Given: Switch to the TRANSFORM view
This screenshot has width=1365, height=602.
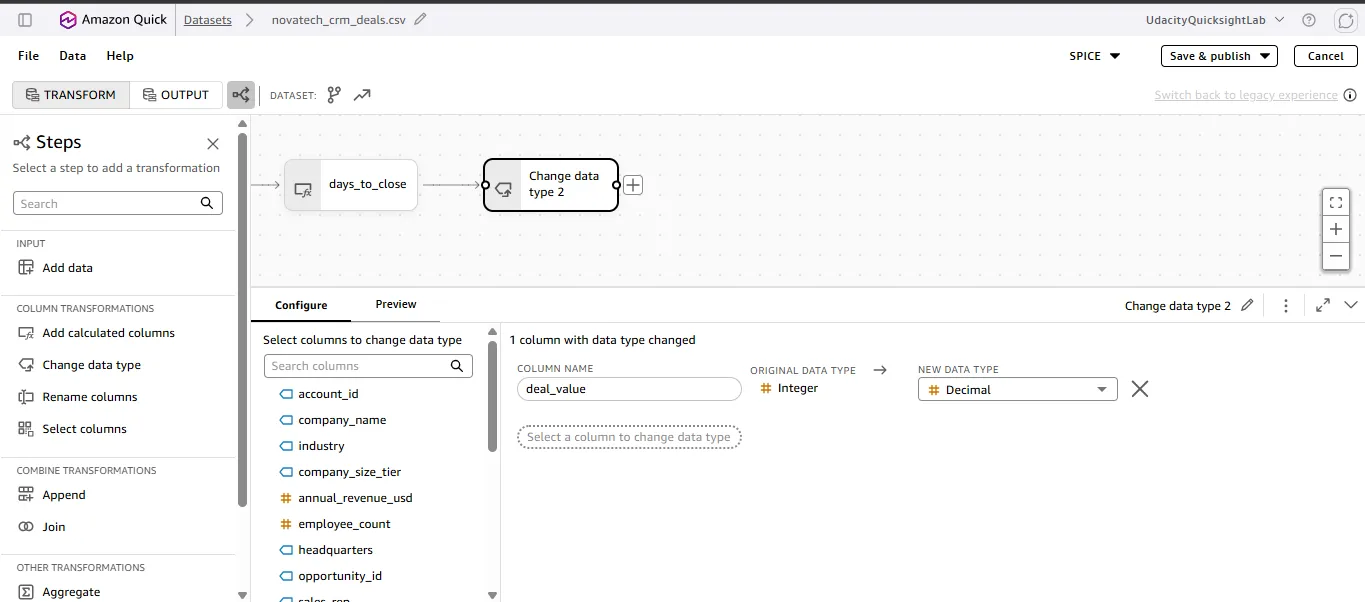Looking at the screenshot, I should 71,95.
